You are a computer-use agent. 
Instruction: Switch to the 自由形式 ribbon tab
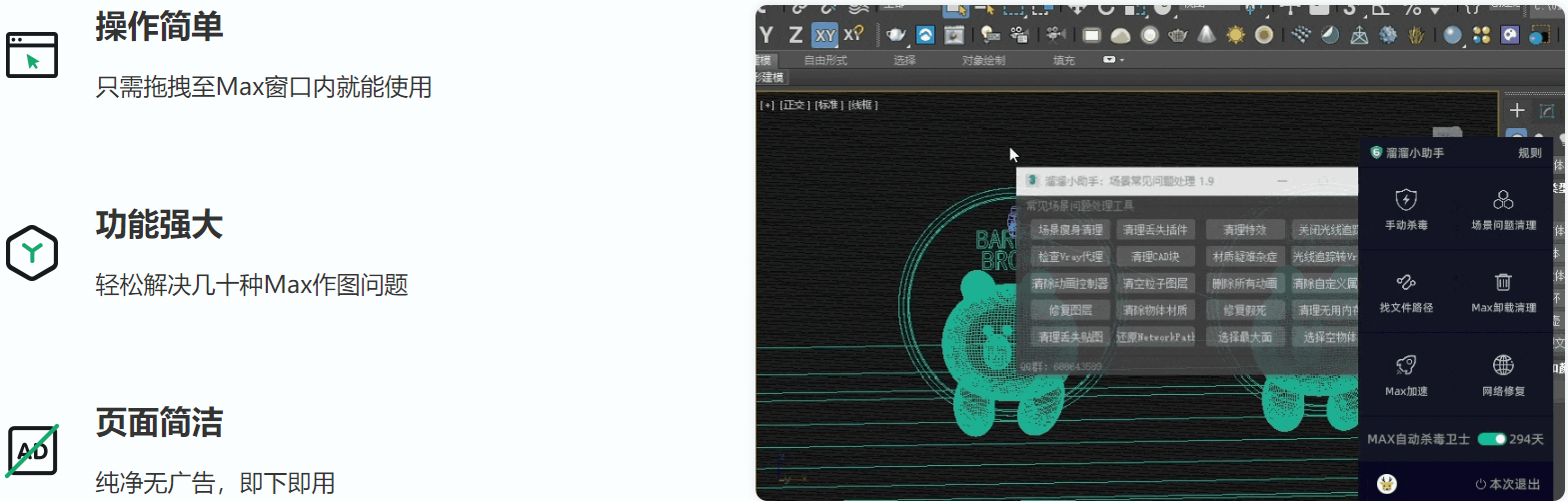pyautogui.click(x=825, y=61)
